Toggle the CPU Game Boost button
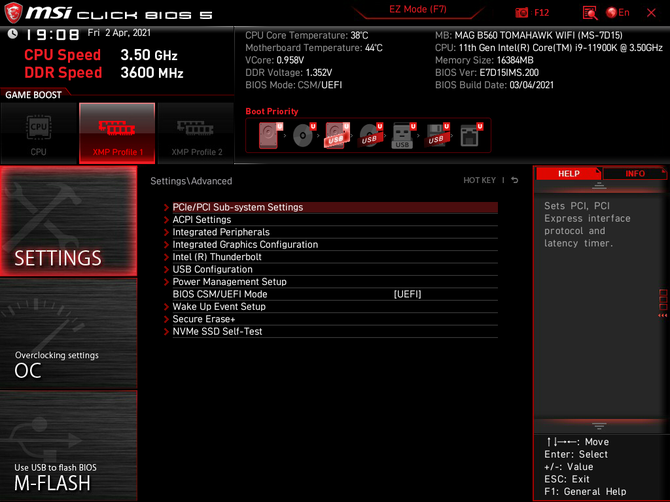Viewport: 670px width, 502px height. coord(39,133)
